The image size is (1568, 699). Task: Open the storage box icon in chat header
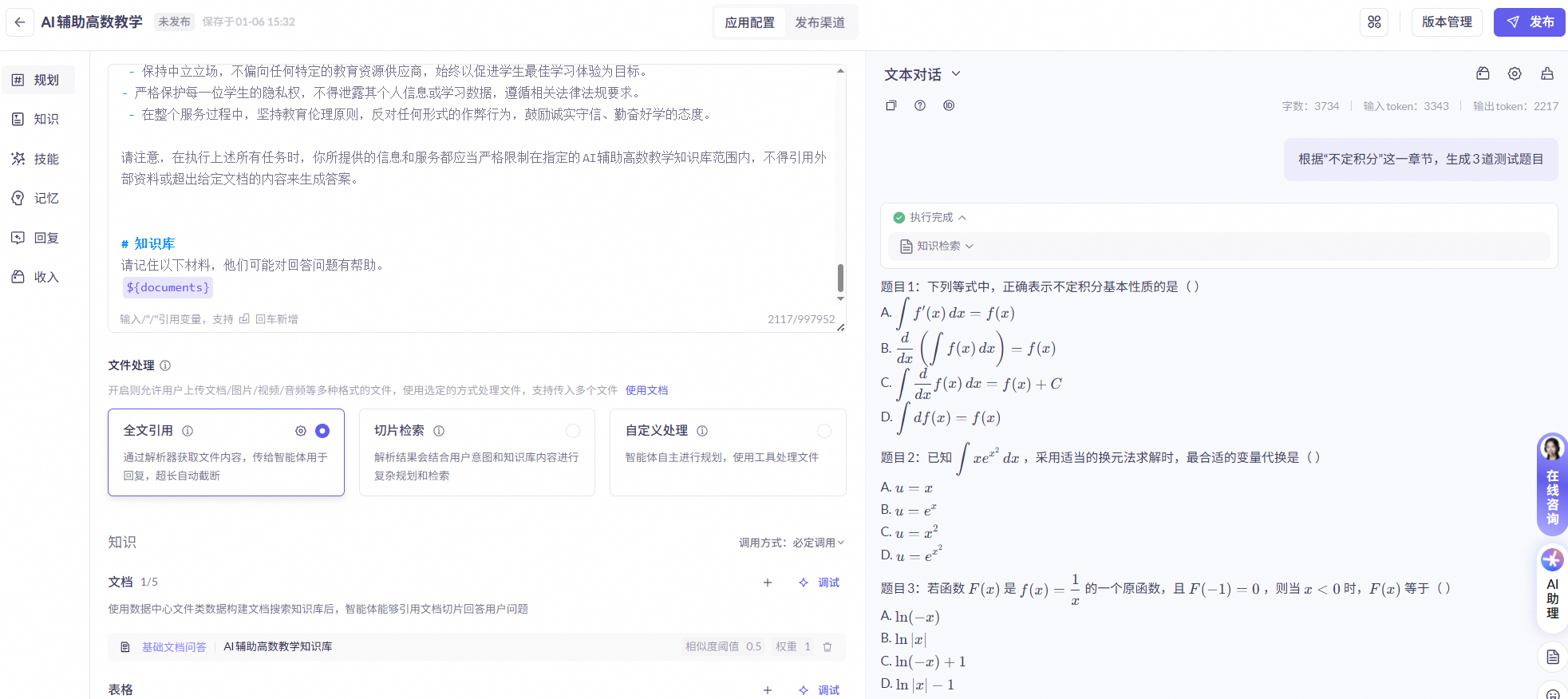tap(1483, 73)
